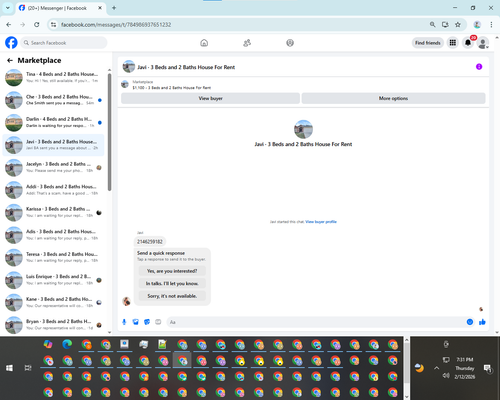Show hidden system tray icons chevron

pos(436,368)
